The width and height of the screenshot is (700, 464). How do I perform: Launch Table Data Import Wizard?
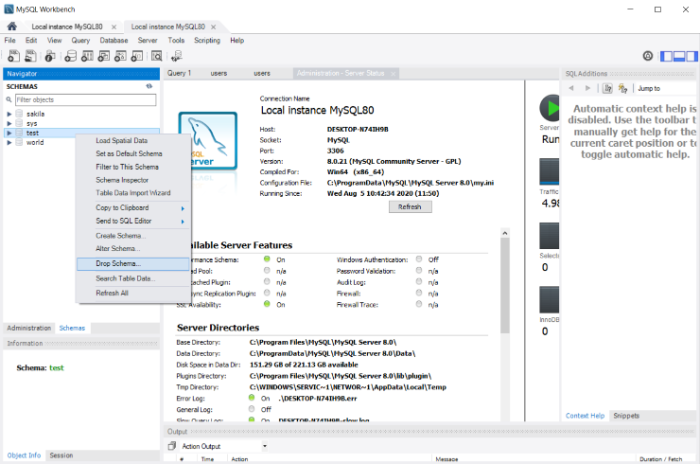tap(133, 192)
